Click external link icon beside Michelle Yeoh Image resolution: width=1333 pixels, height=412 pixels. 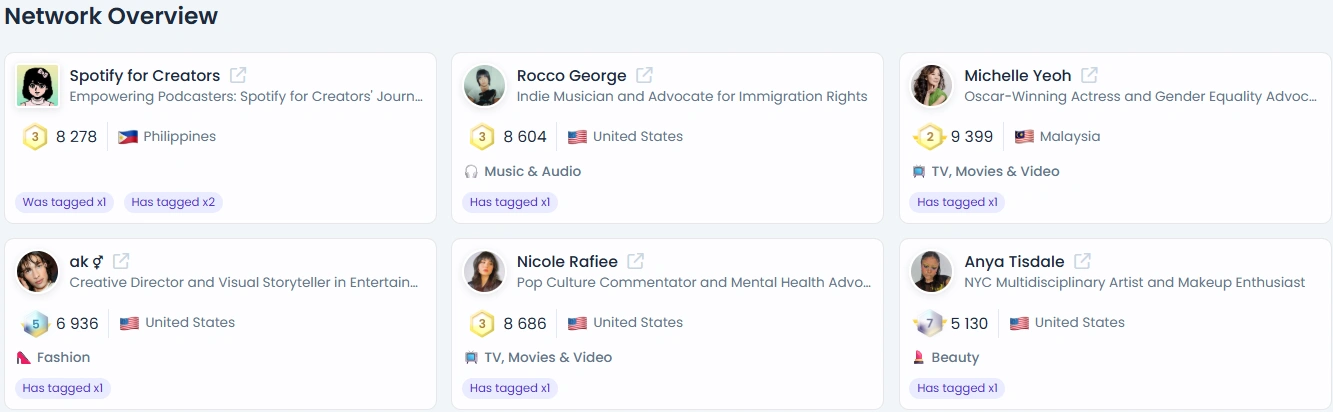(x=1089, y=75)
